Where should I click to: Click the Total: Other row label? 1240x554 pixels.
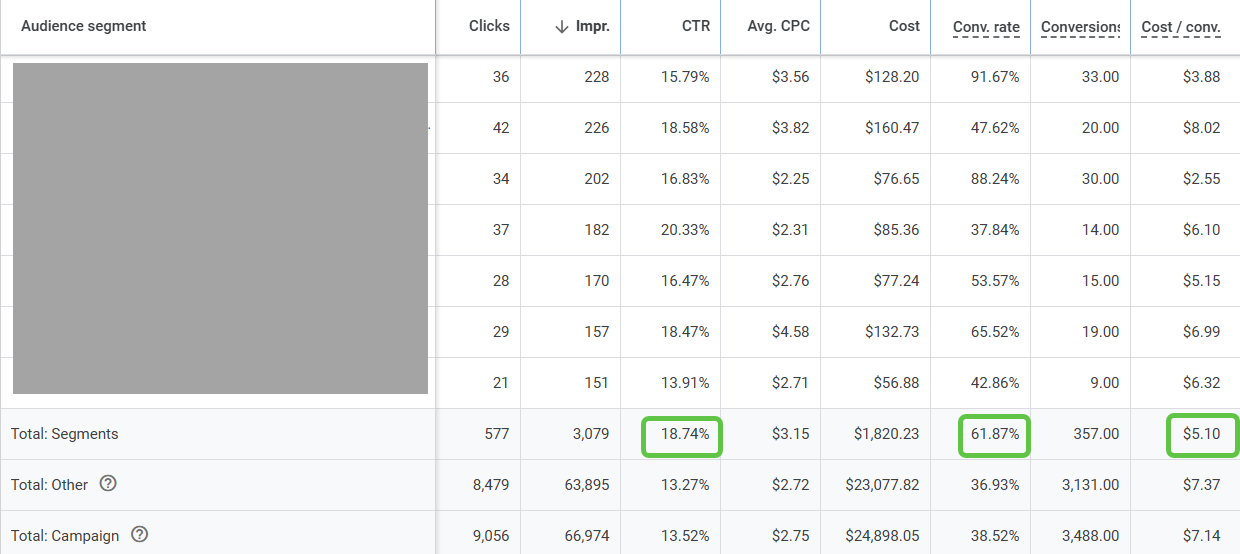[50, 485]
